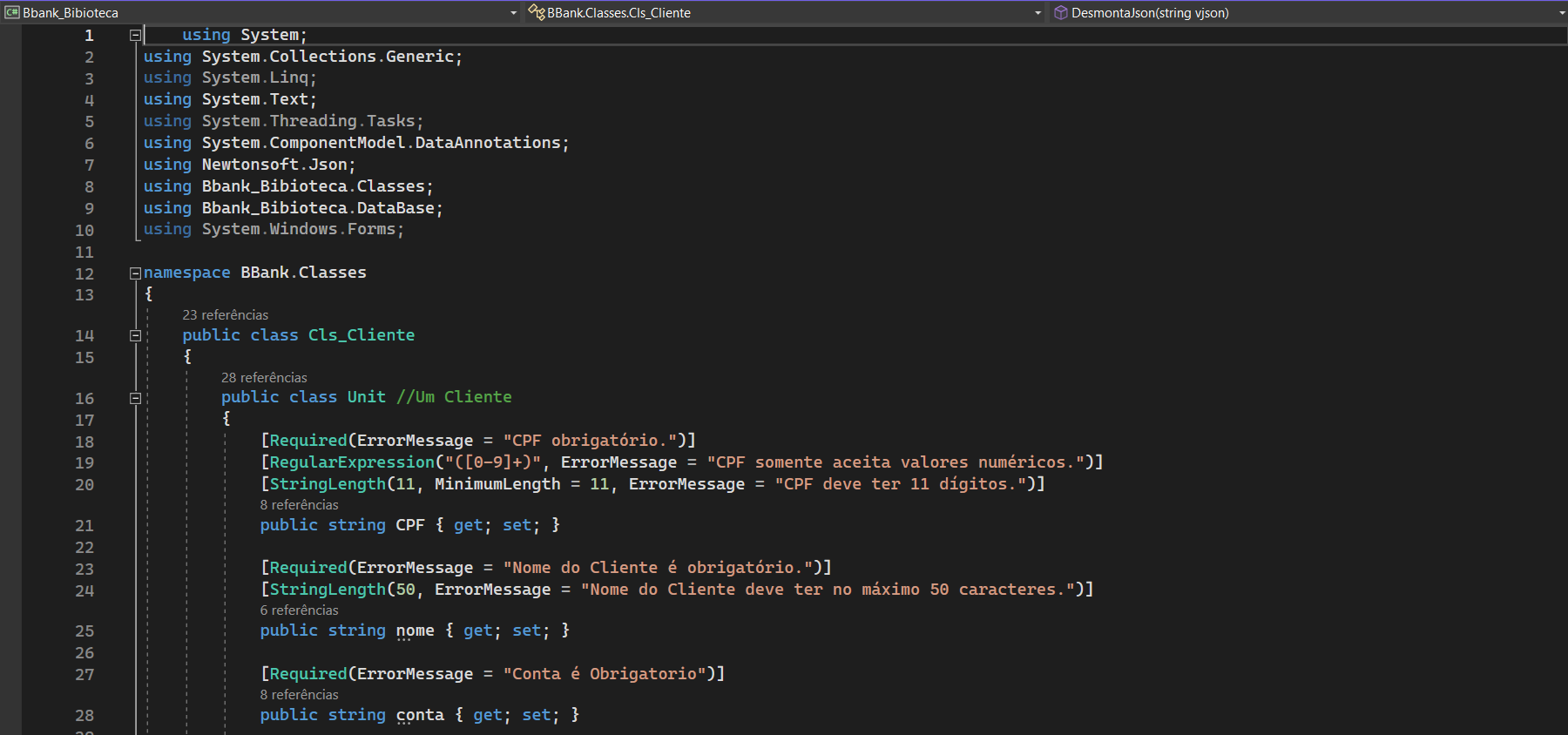Click 'using Bbank_Bibioteca.DataBase;' line

click(x=294, y=208)
